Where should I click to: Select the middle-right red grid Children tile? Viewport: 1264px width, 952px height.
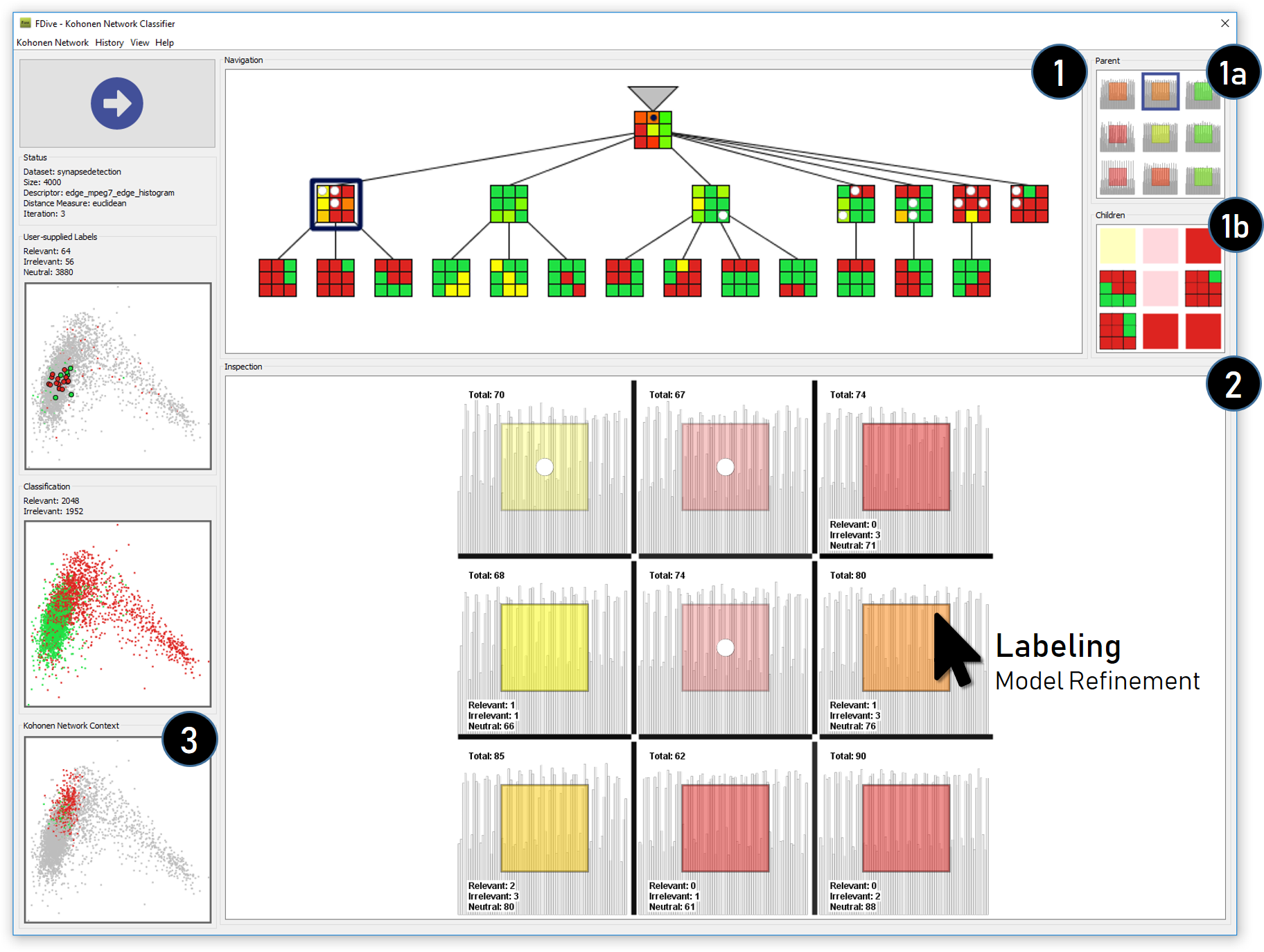1203,288
